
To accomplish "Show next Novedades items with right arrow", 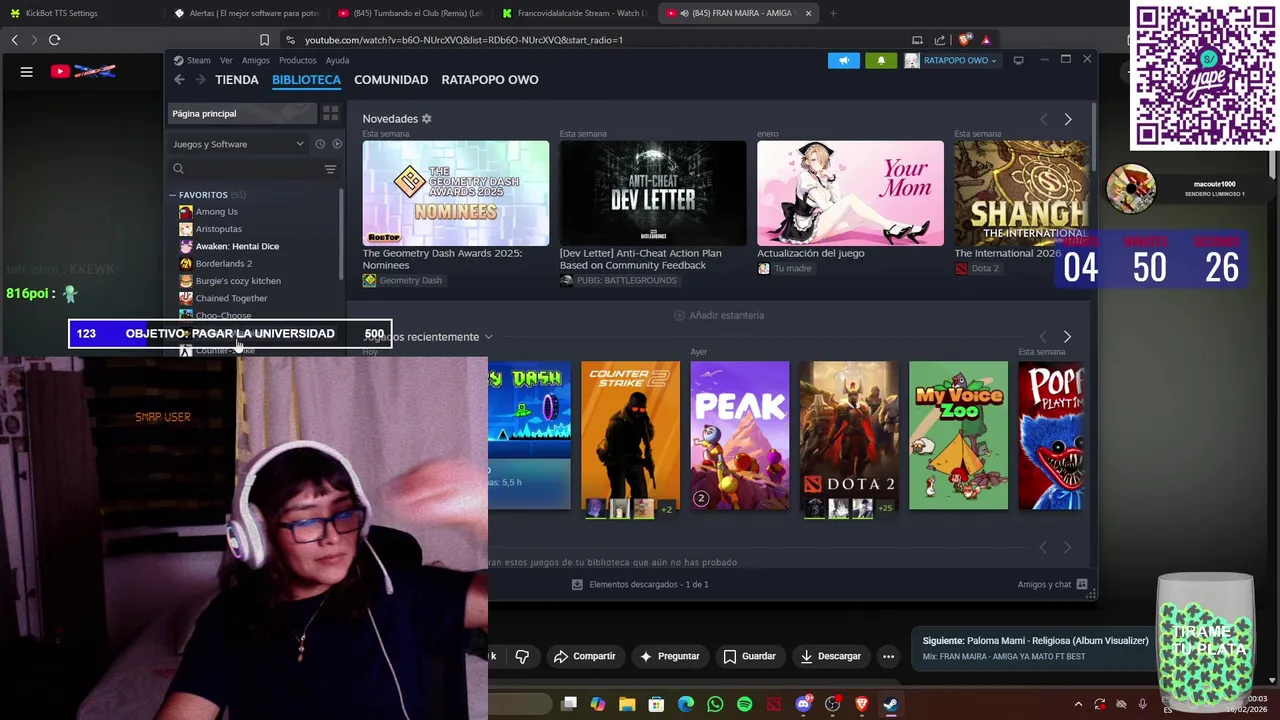I will [x=1067, y=119].
